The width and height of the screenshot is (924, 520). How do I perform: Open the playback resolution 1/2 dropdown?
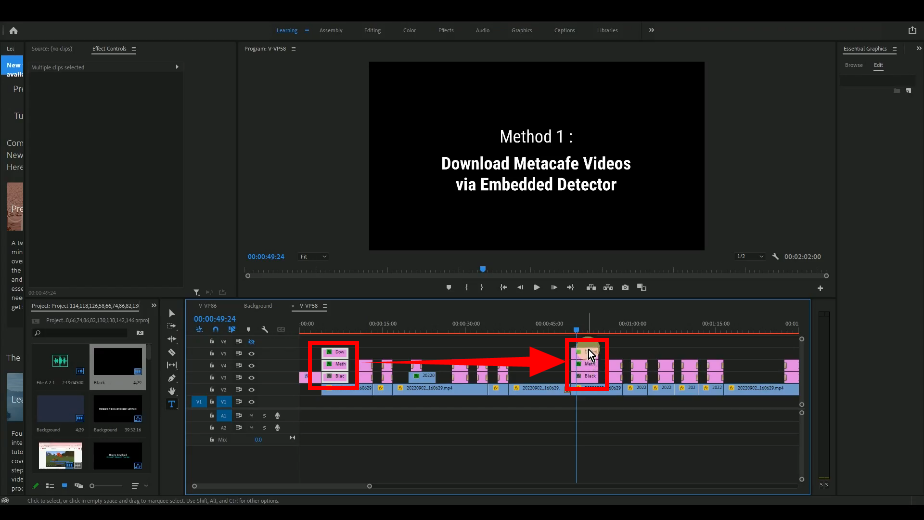750,256
